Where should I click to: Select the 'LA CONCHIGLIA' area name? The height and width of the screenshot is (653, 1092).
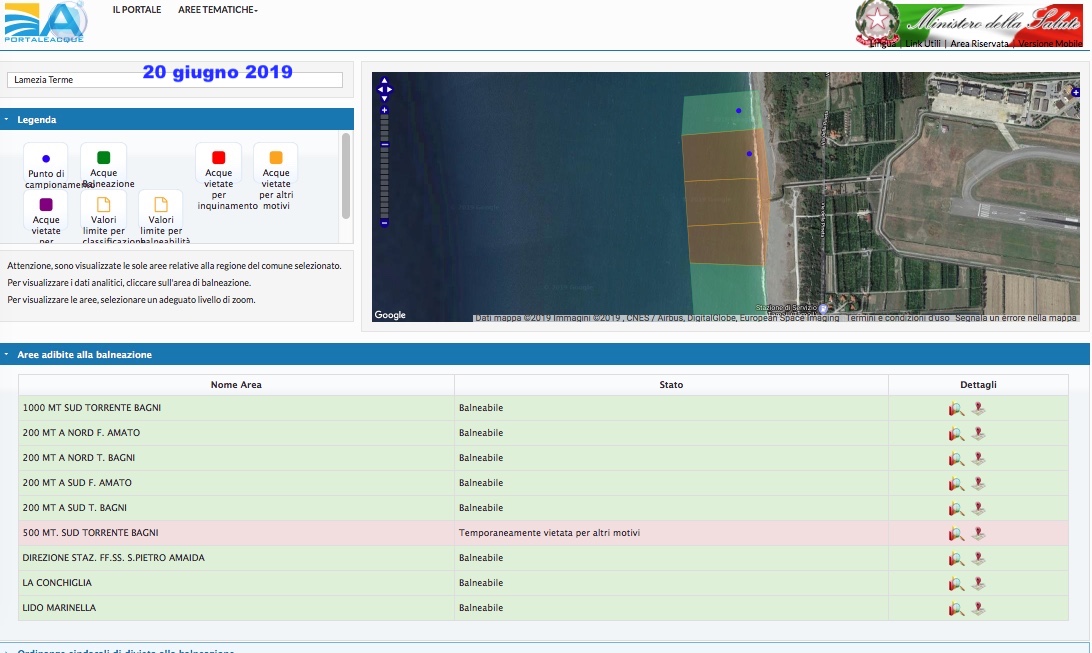[57, 583]
